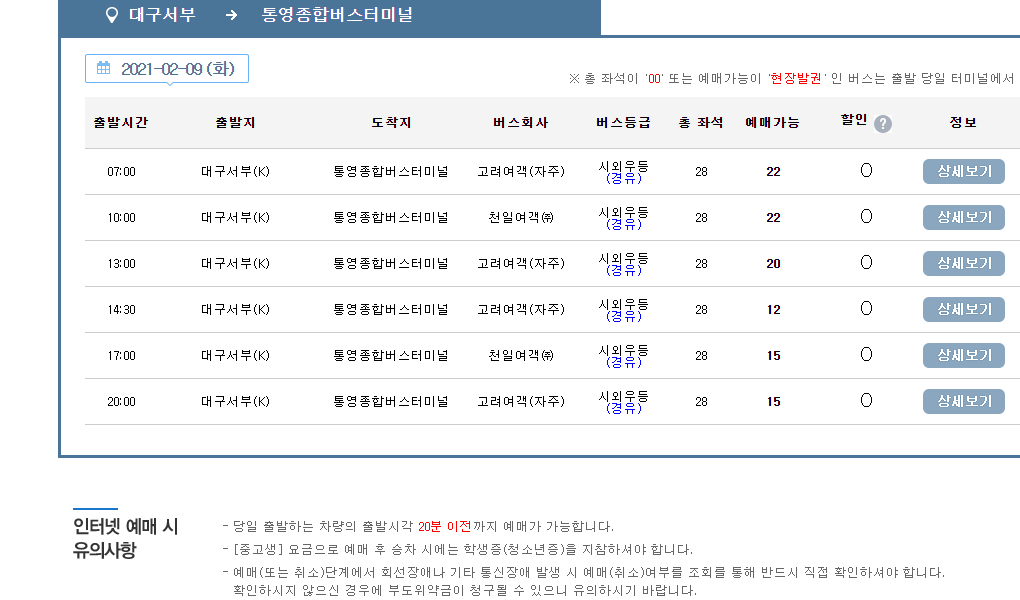Click the 14:30 departure time cell
The height and width of the screenshot is (600, 1020).
(122, 310)
